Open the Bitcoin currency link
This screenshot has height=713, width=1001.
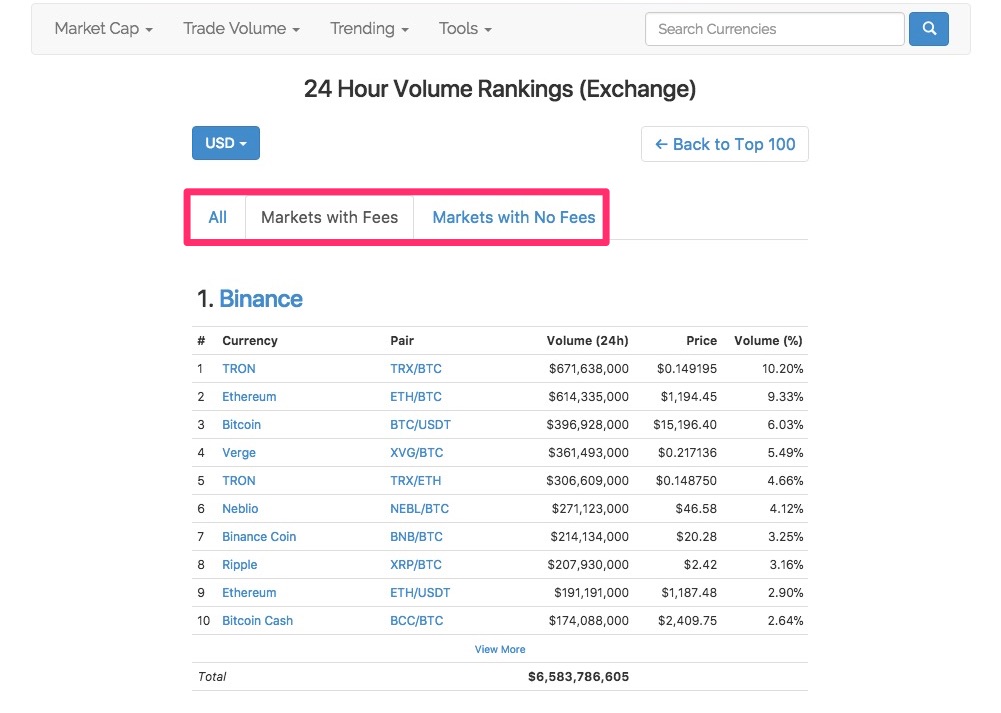tap(241, 425)
